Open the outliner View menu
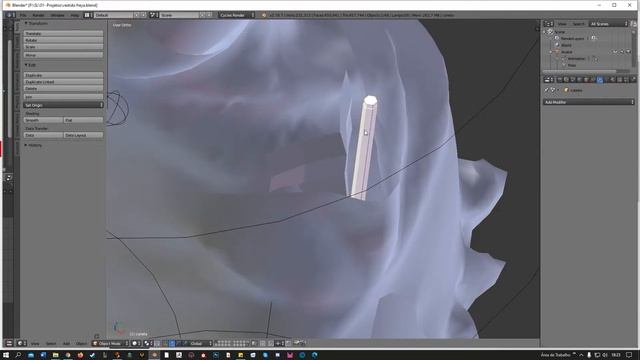640x360 pixels. (562, 24)
